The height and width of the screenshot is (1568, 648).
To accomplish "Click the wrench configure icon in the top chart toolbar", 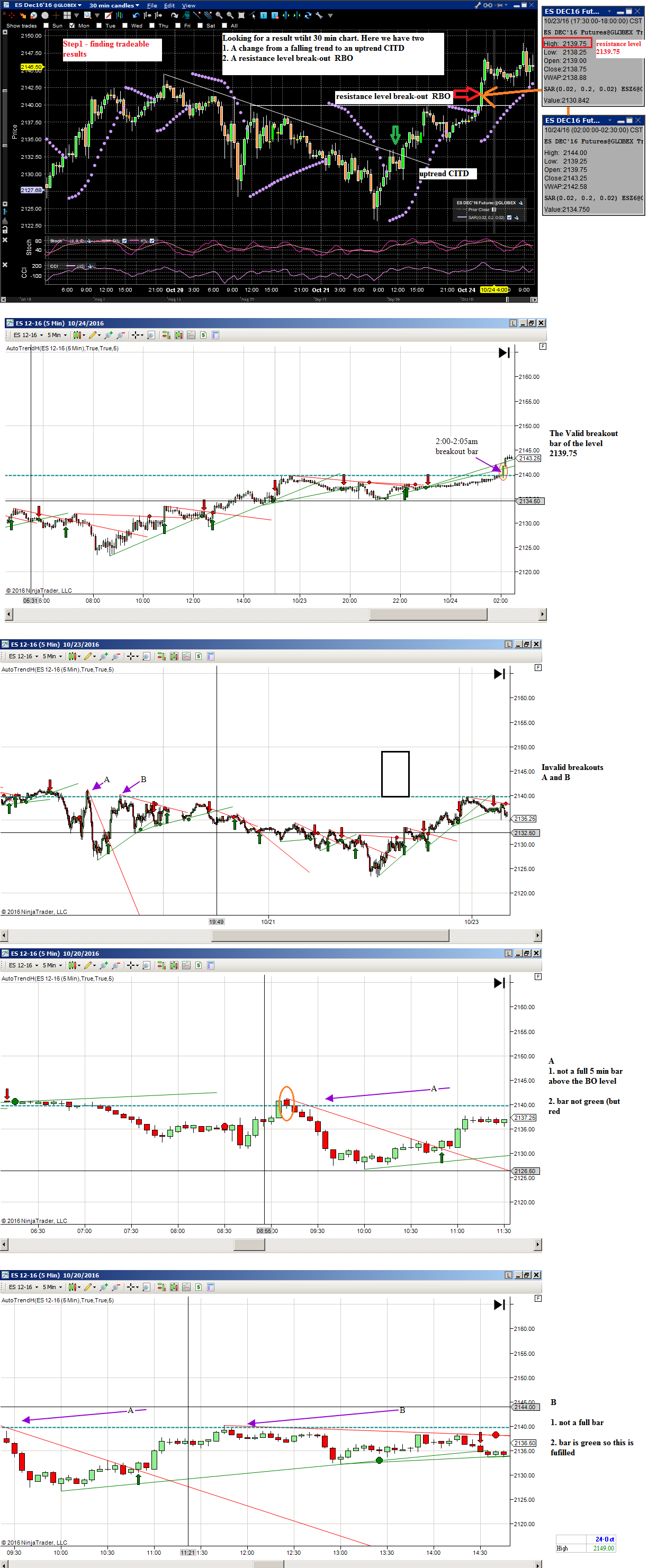I will 319,15.
